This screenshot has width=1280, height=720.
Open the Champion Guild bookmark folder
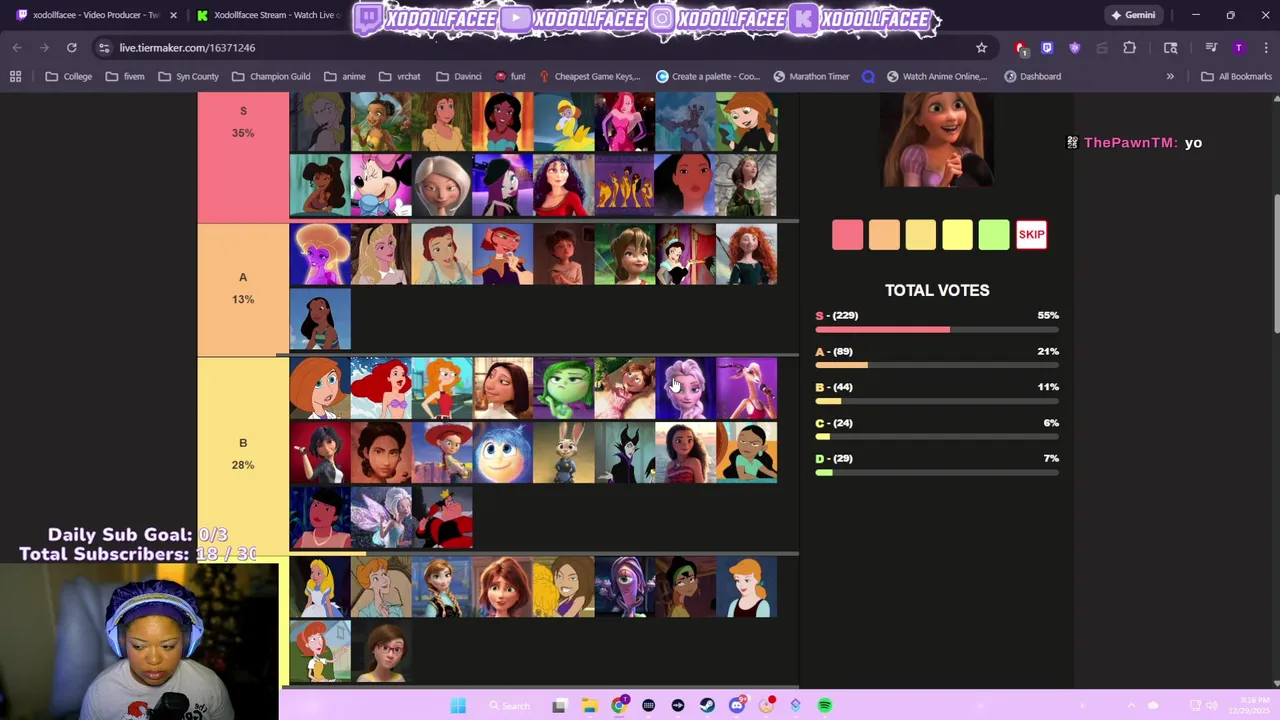(271, 76)
